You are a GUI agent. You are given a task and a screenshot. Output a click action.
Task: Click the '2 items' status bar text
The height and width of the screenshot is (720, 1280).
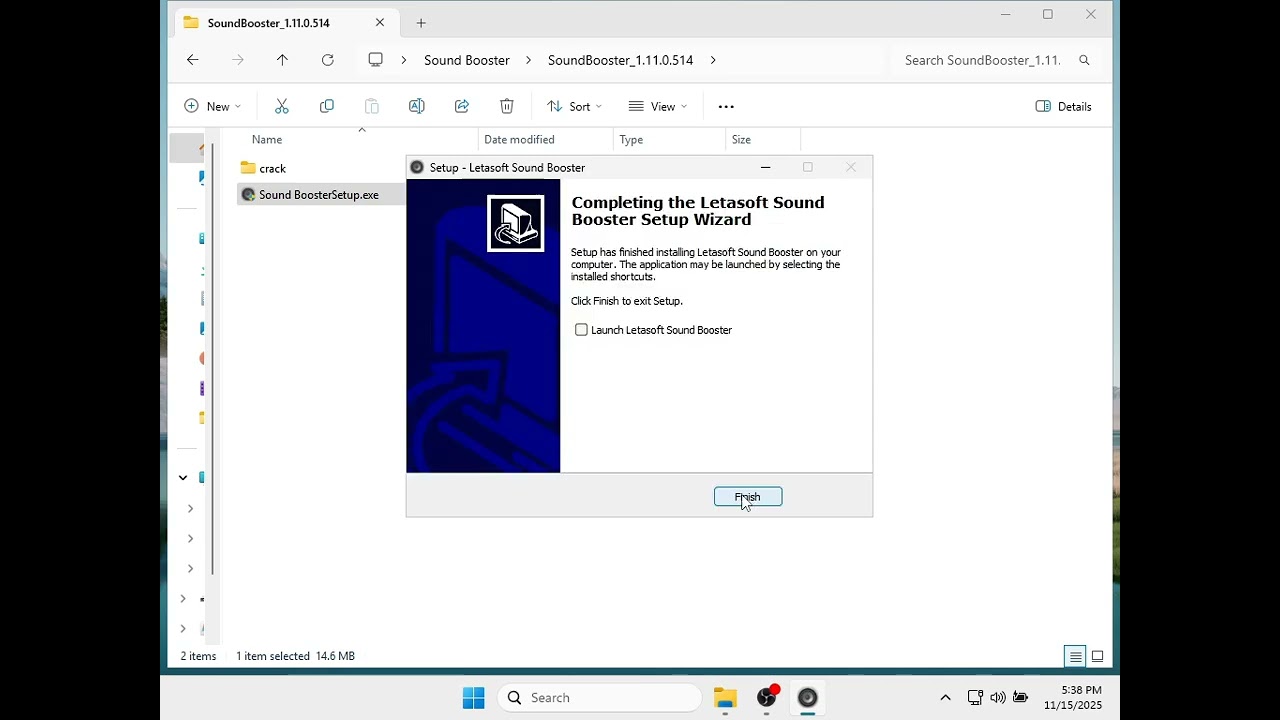tap(198, 656)
